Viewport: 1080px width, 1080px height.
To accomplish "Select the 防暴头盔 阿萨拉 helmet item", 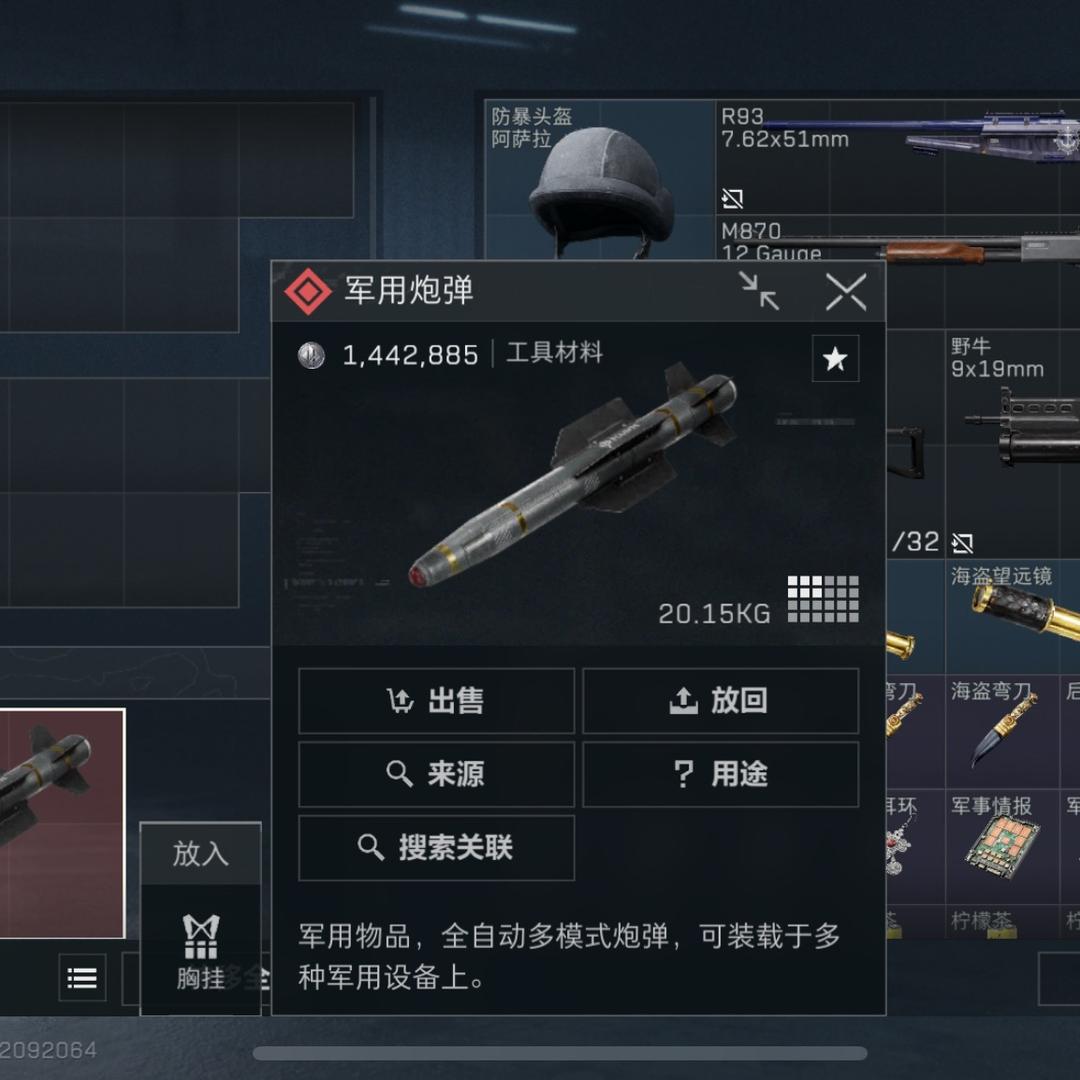I will [x=599, y=180].
